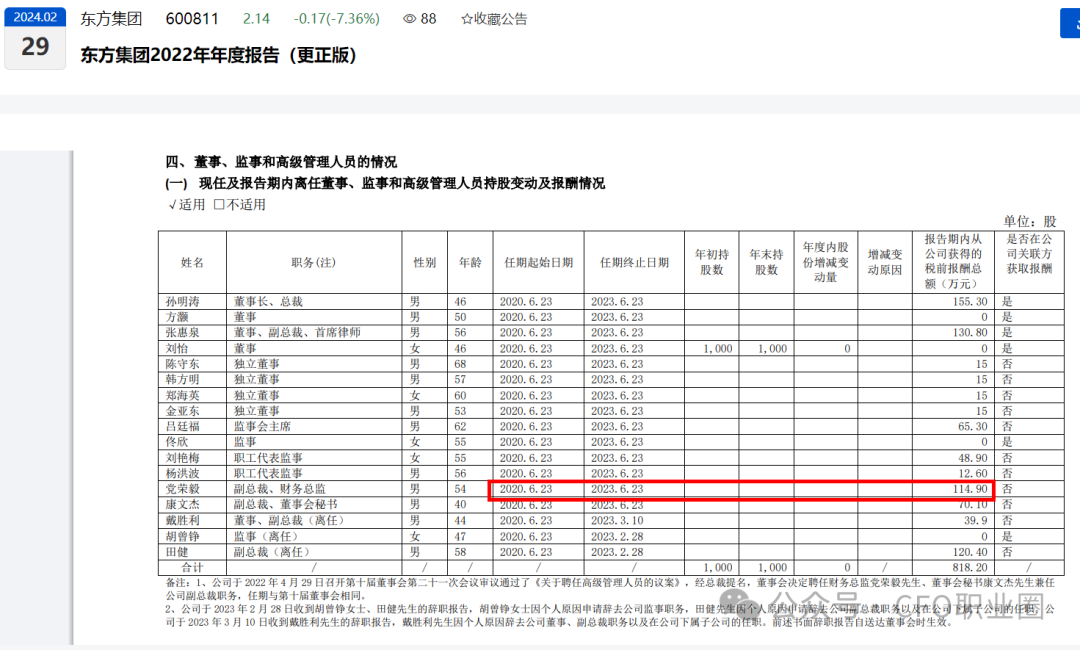Click the name 吕廷福 in the table
Viewport: 1080px width, 650px height.
[183, 426]
